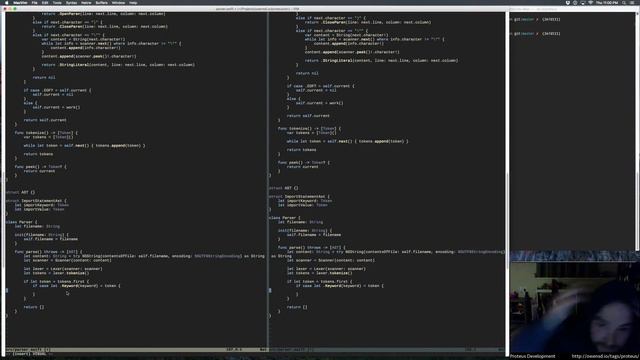This screenshot has width=640, height=360.
Task: Click the AirPlay display icon in menu bar
Action: (582, 2)
